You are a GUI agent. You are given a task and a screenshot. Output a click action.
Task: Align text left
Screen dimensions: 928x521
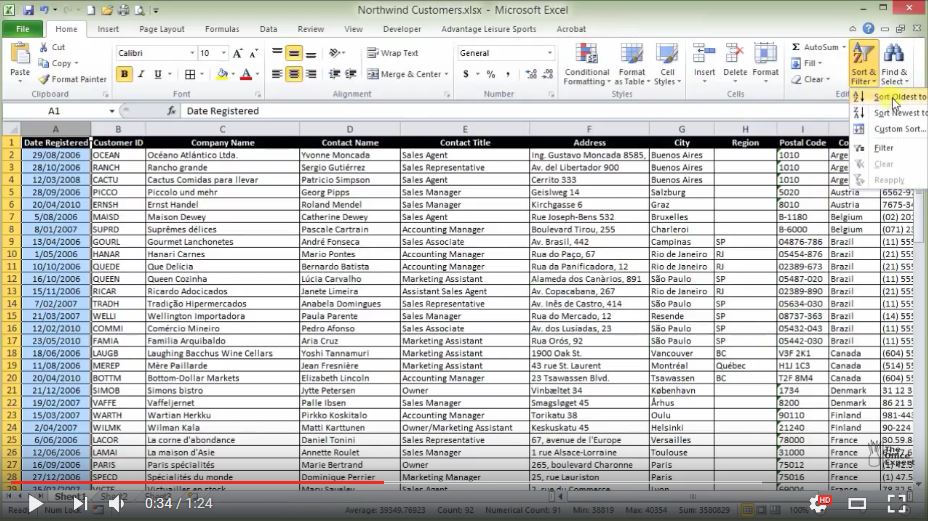click(x=277, y=74)
